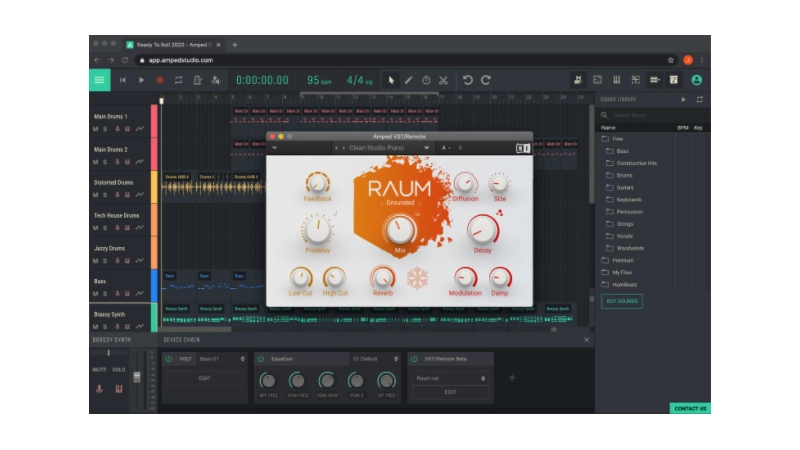The image size is (800, 450).
Task: Toggle power of the VOLT device
Action: (169, 359)
